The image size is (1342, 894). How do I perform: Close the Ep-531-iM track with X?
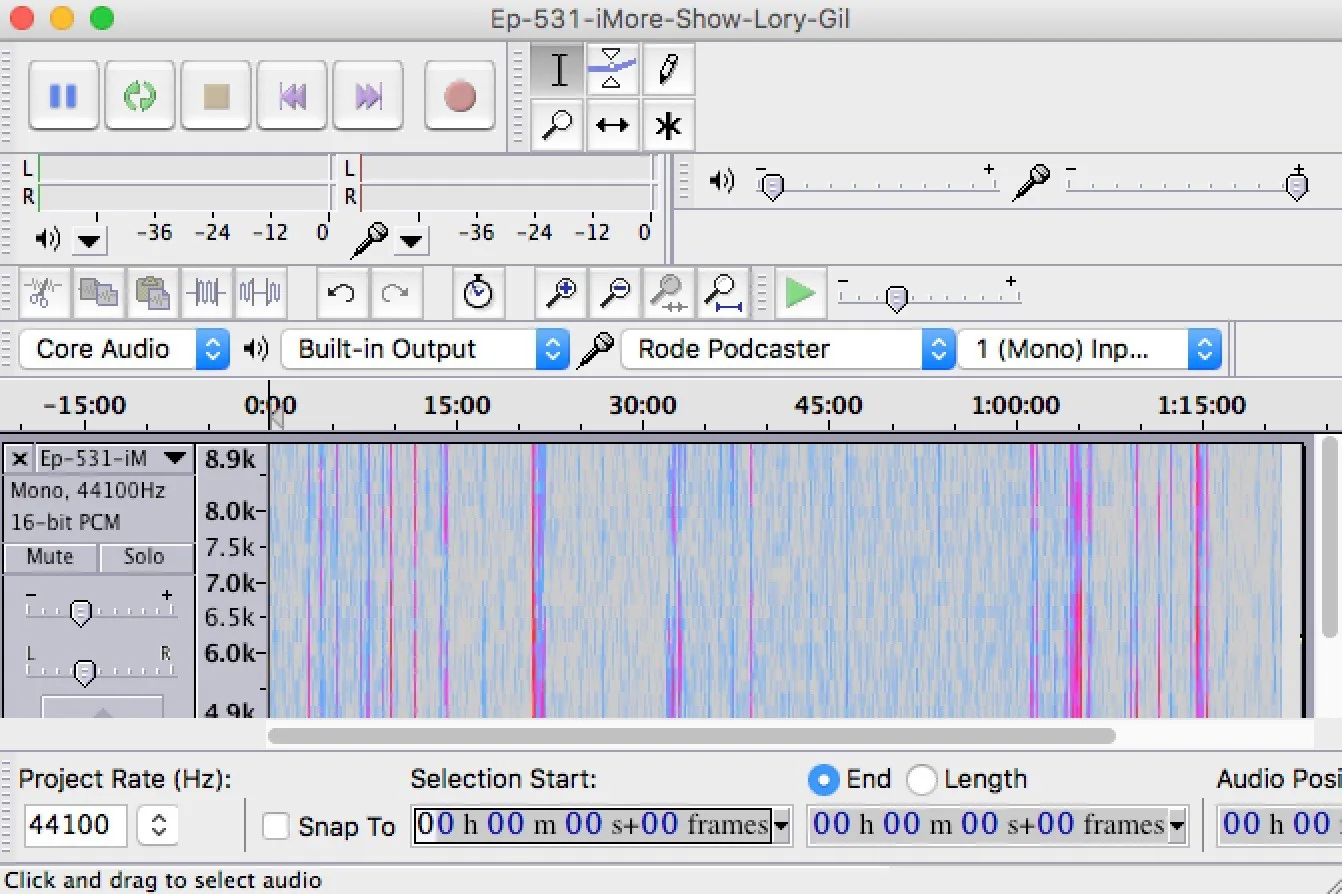(x=19, y=459)
